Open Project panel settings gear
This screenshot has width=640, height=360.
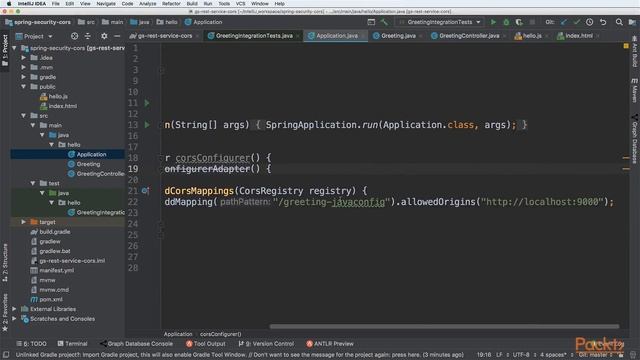click(x=104, y=36)
